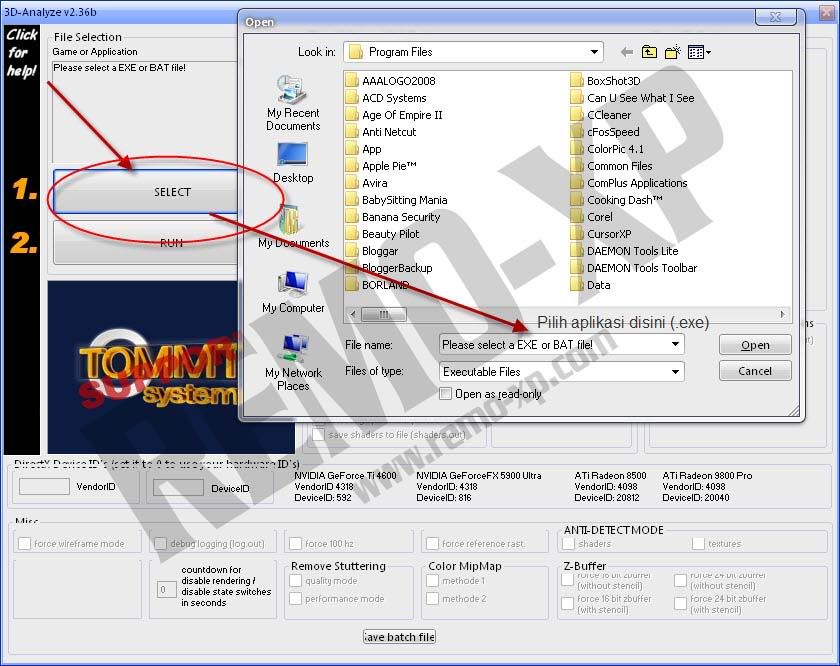The height and width of the screenshot is (666, 840).
Task: Click the Back arrow icon in Open dialog
Action: pos(627,52)
